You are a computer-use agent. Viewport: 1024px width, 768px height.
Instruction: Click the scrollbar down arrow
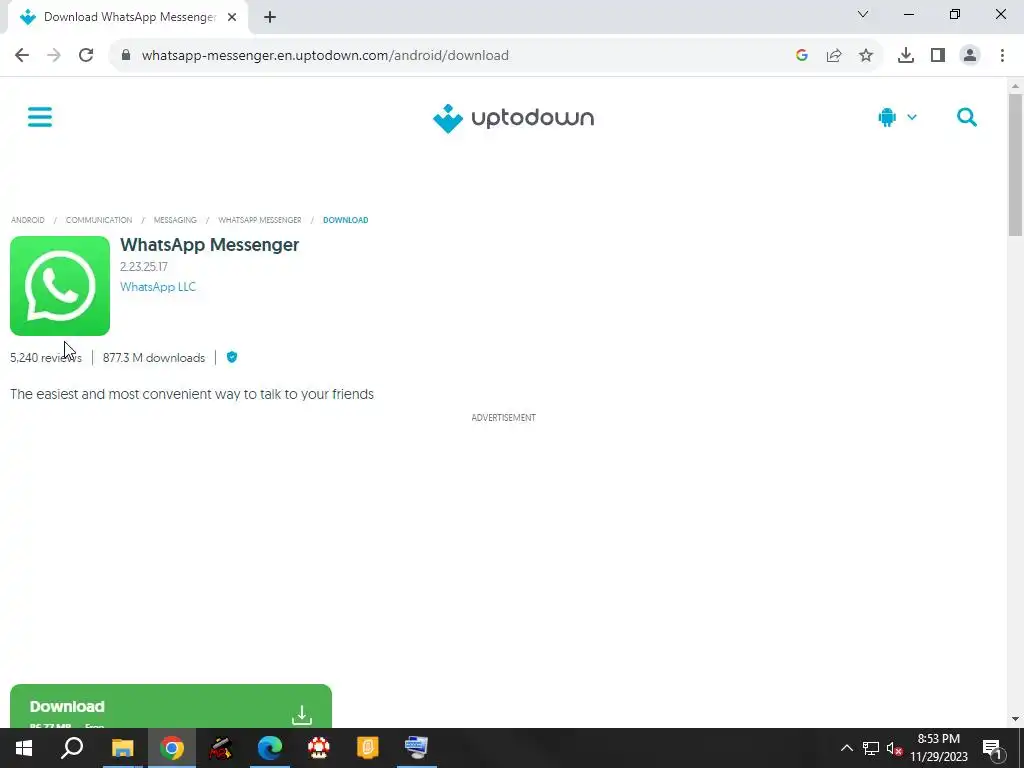(x=1015, y=719)
